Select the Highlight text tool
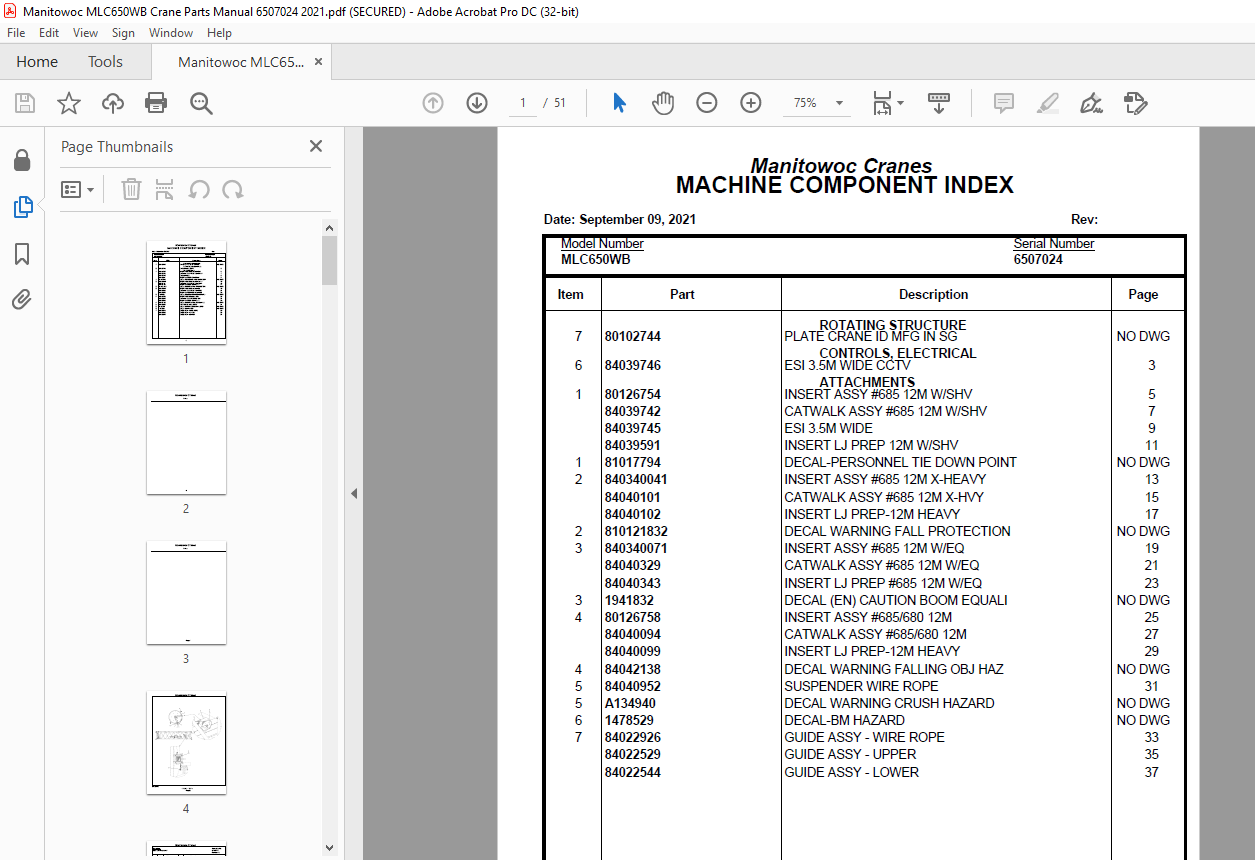 (x=1047, y=103)
